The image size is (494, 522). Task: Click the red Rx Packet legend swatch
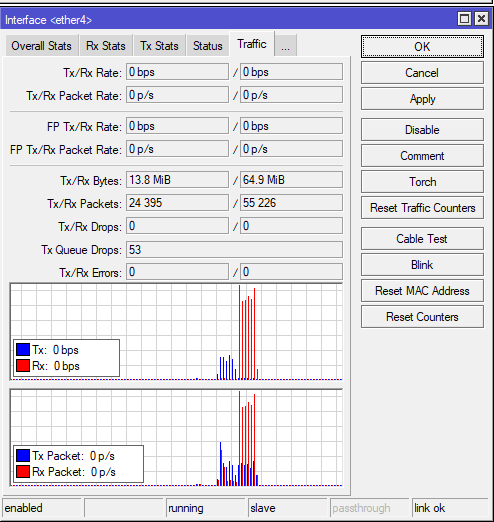(23, 471)
